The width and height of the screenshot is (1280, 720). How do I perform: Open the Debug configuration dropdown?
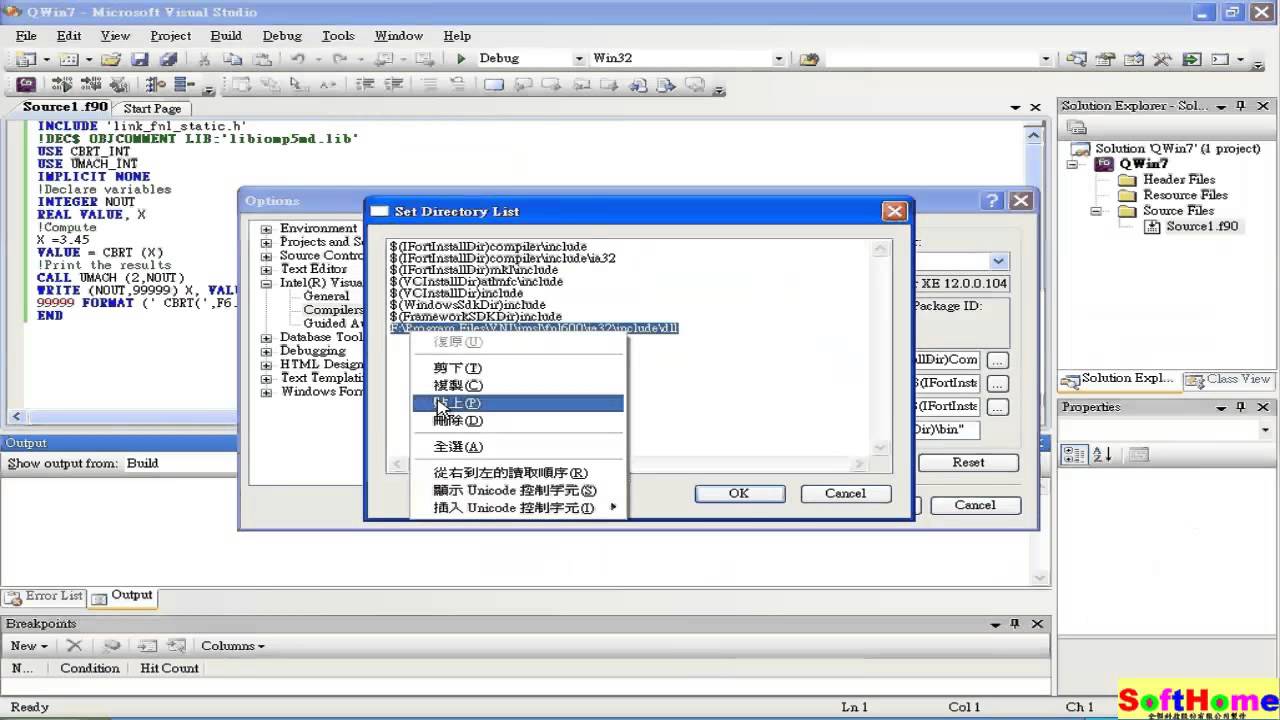point(579,59)
